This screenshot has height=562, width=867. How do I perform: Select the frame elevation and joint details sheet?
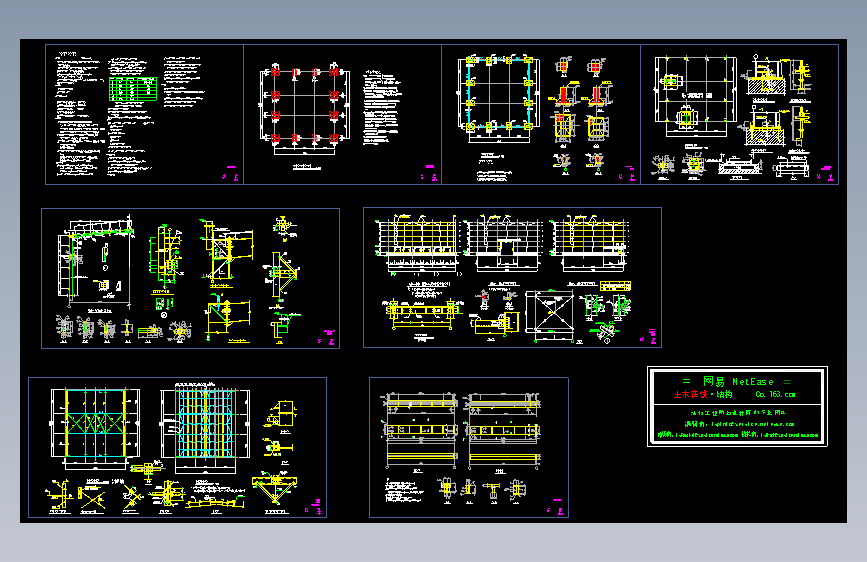tap(190, 278)
